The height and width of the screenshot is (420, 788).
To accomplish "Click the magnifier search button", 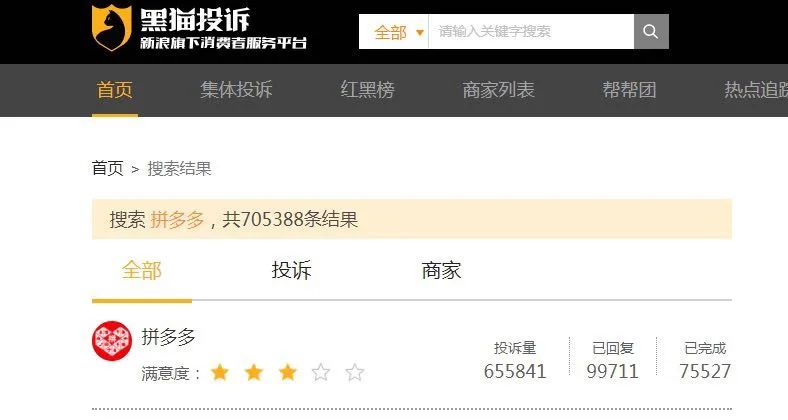I will [651, 32].
